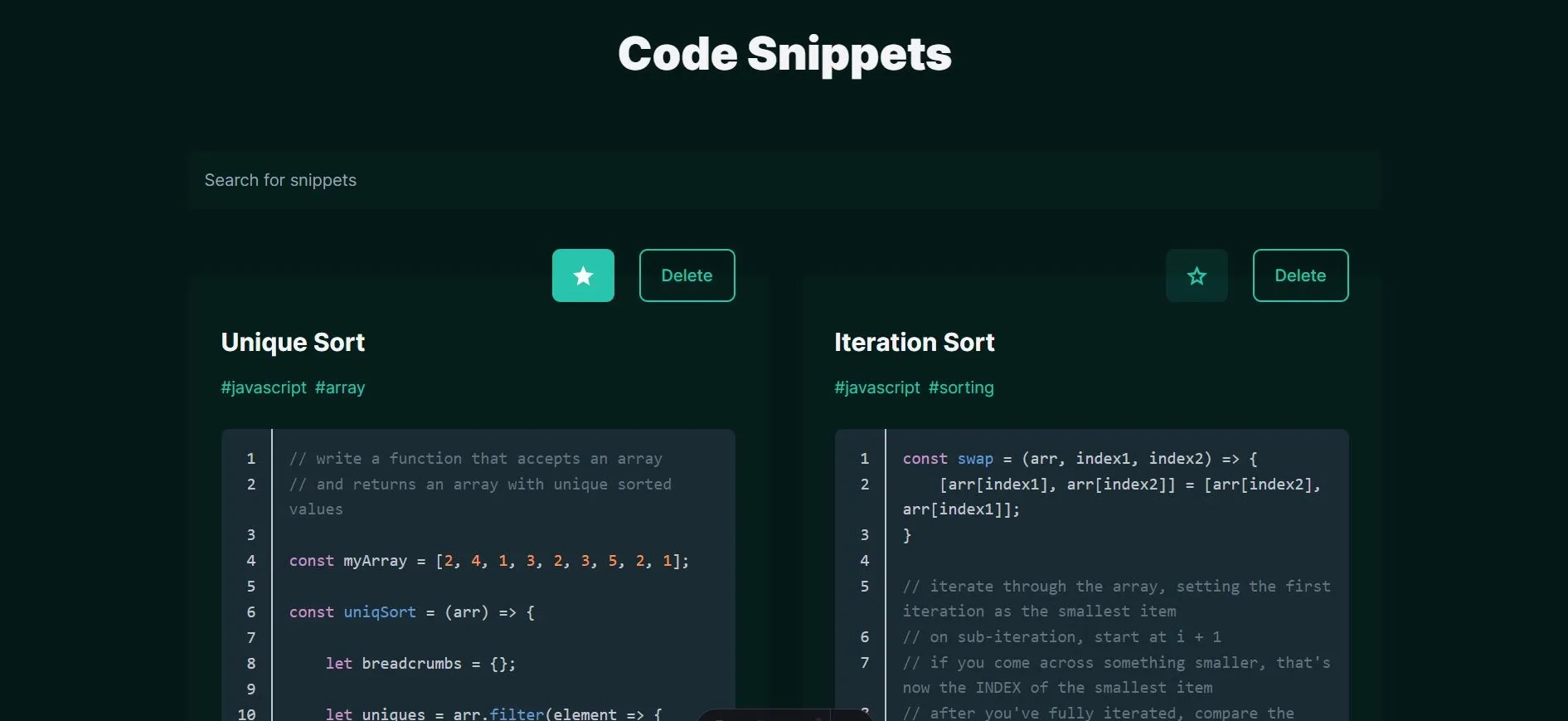Screen dimensions: 1568x721
Task: Focus the Search for snippets field
Action: coord(784,180)
